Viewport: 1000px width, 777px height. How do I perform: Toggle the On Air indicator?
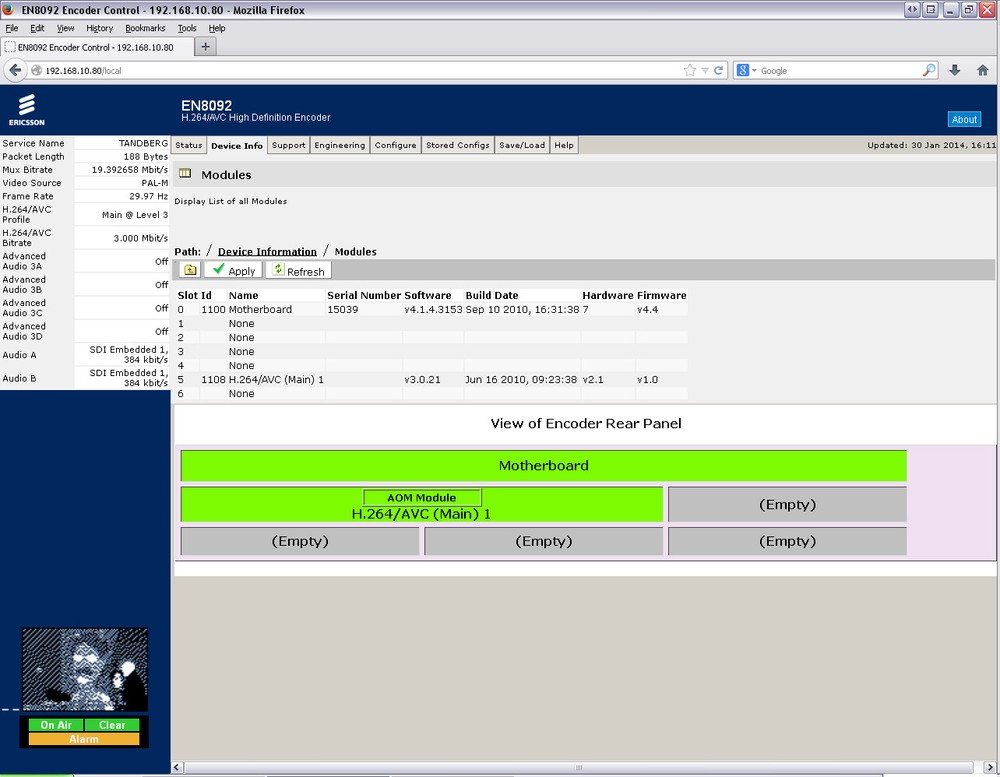[56, 724]
